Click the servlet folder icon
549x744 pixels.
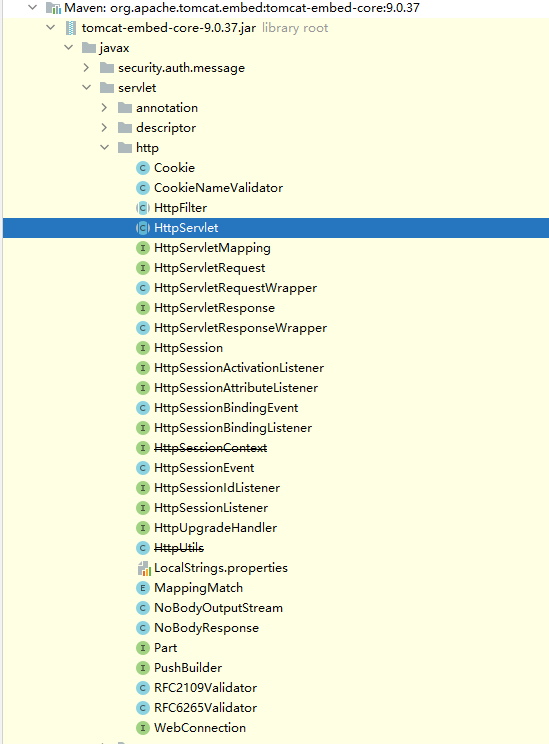point(107,88)
